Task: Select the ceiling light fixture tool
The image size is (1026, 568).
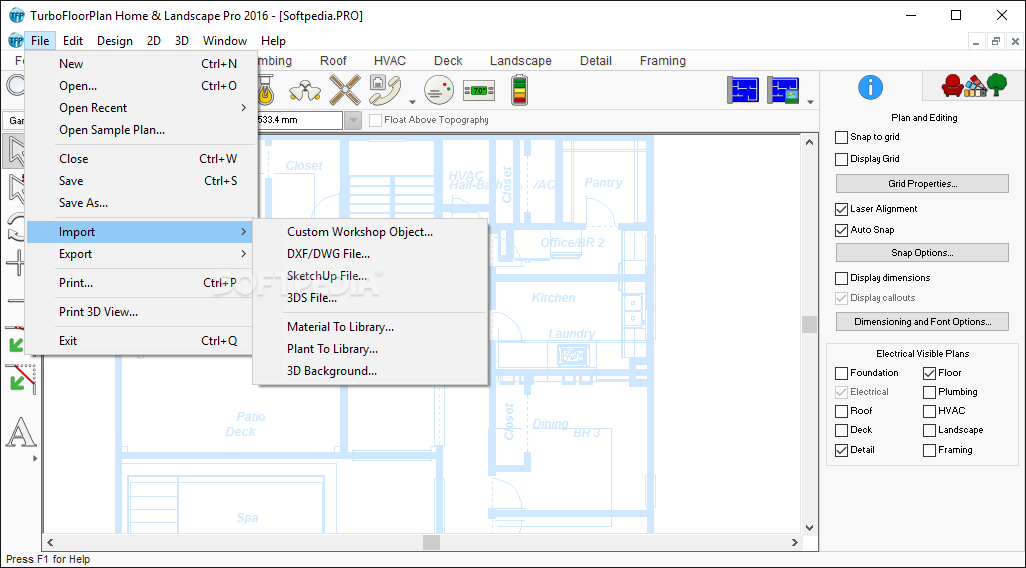Action: 305,90
